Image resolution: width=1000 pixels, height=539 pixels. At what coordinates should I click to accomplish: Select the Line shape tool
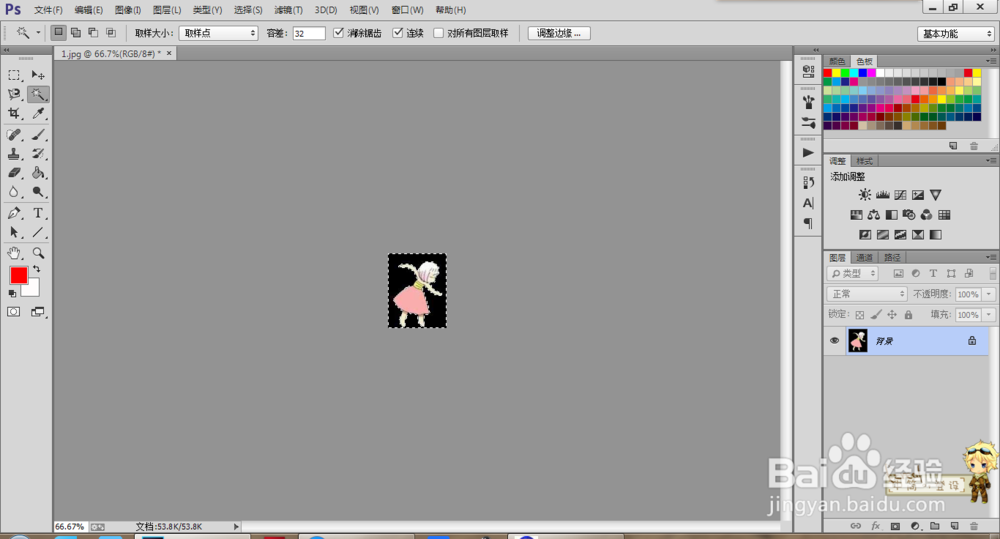click(38, 232)
